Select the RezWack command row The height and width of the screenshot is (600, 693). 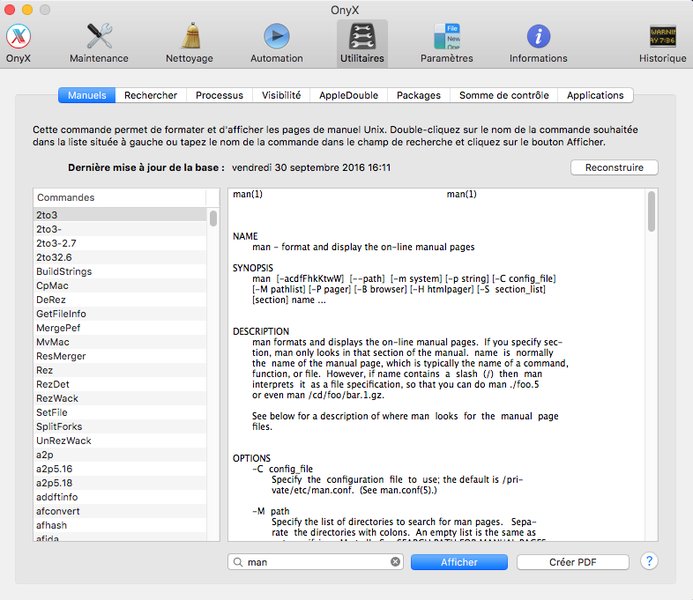120,398
